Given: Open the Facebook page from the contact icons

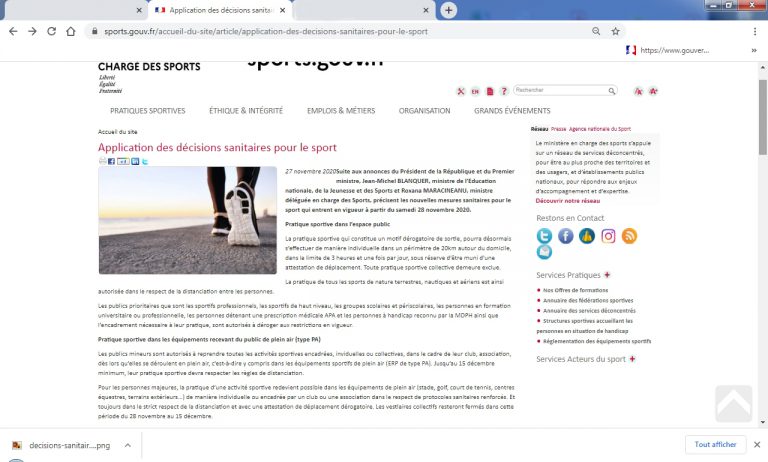Looking at the screenshot, I should coord(566,236).
